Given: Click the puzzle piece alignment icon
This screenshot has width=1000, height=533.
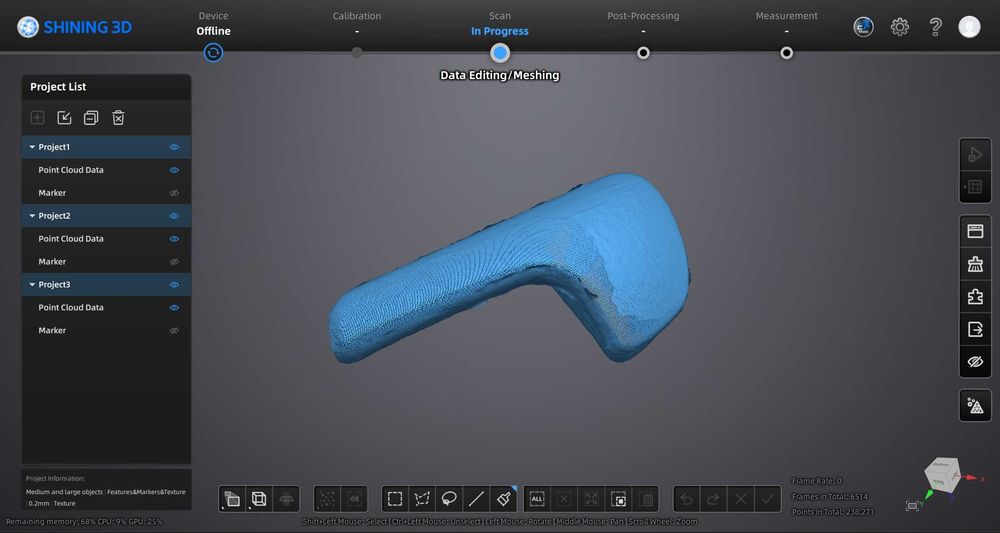Looking at the screenshot, I should coord(975,296).
